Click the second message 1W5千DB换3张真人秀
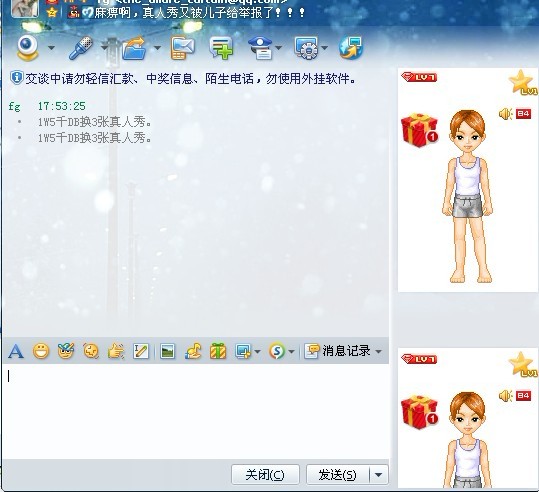 pos(95,138)
